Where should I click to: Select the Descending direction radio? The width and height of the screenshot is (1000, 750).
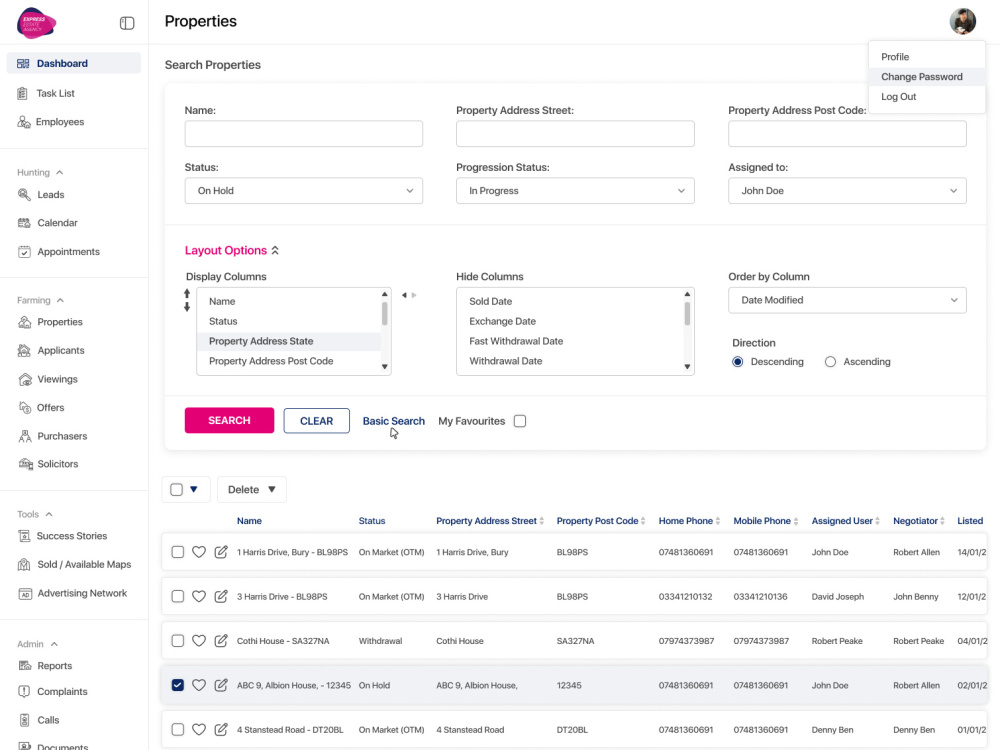click(x=738, y=362)
